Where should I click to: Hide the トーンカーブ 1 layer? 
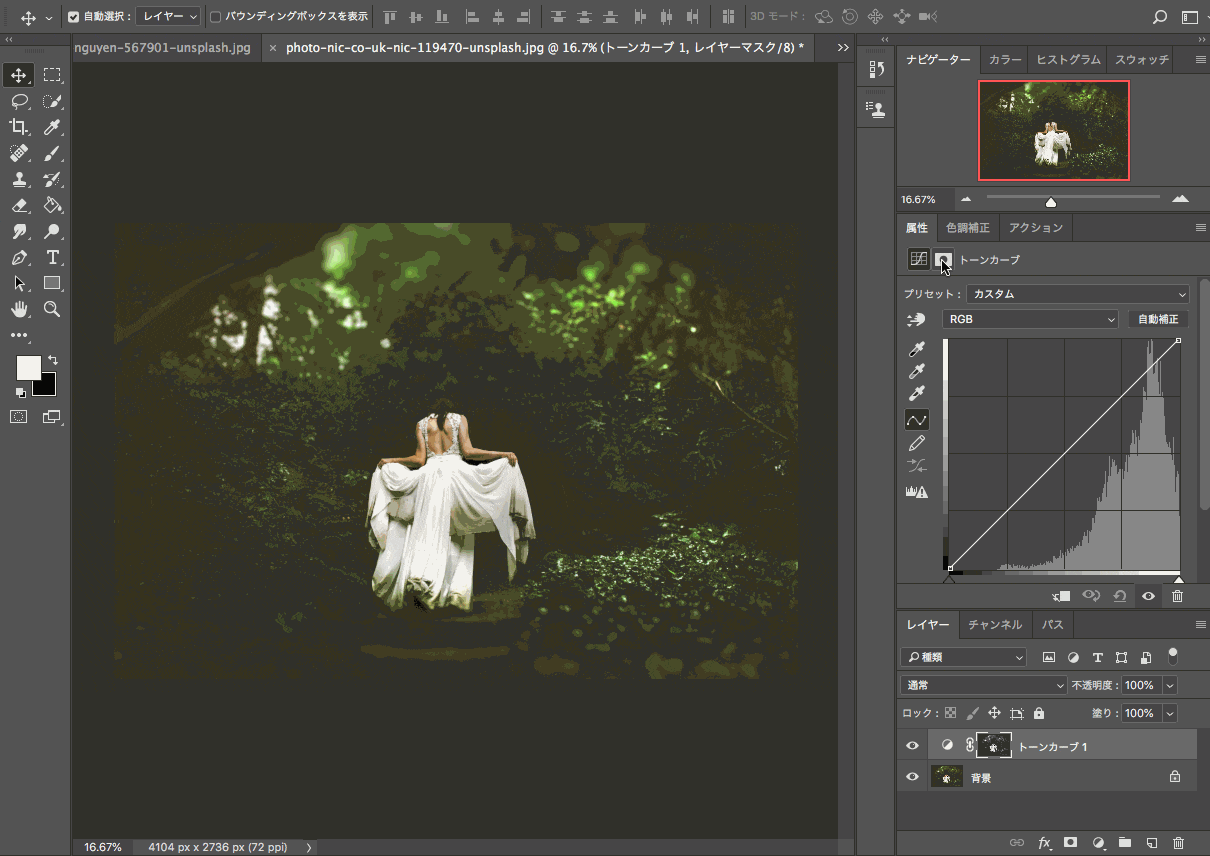click(x=912, y=746)
